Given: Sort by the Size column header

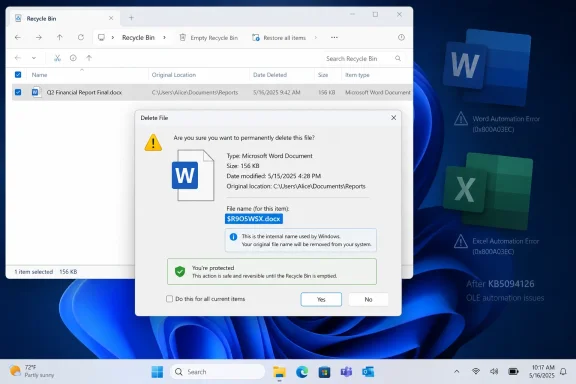Looking at the screenshot, I should [323, 75].
